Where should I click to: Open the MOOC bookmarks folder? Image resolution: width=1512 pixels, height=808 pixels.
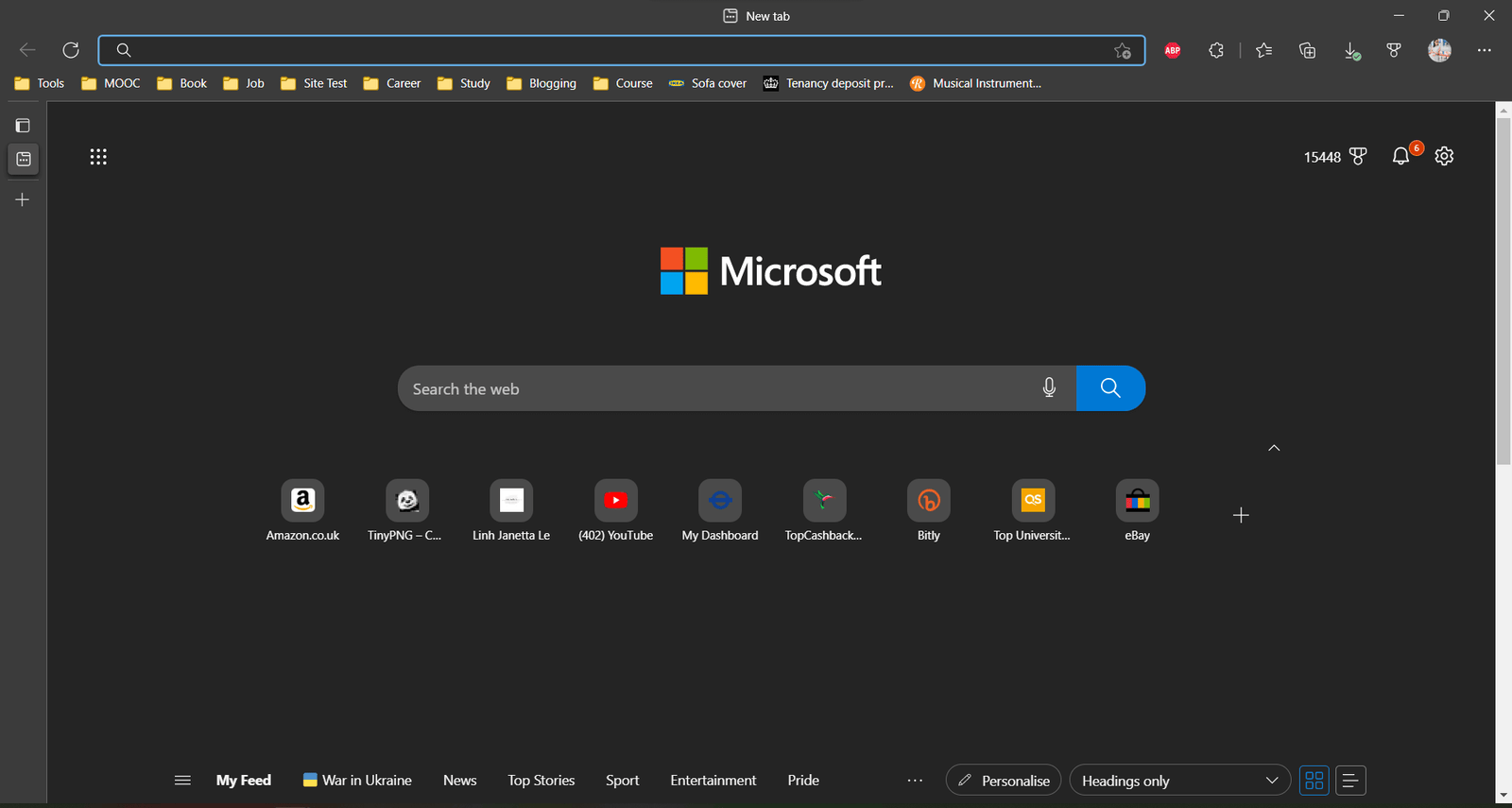(x=111, y=83)
